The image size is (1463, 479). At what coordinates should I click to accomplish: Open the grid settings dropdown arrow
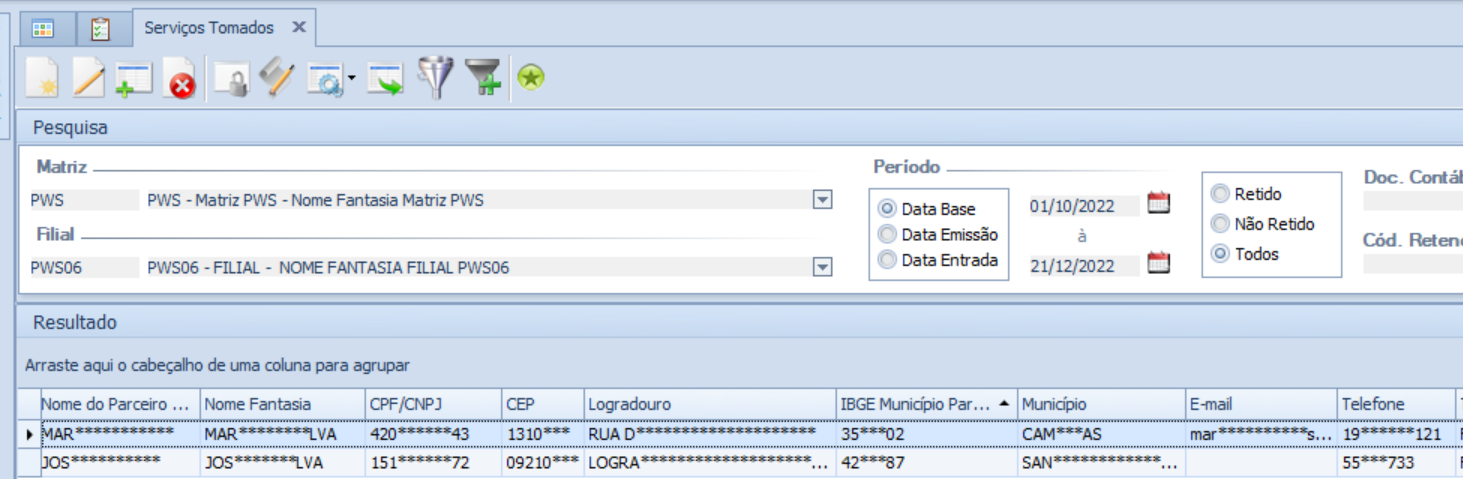click(351, 80)
